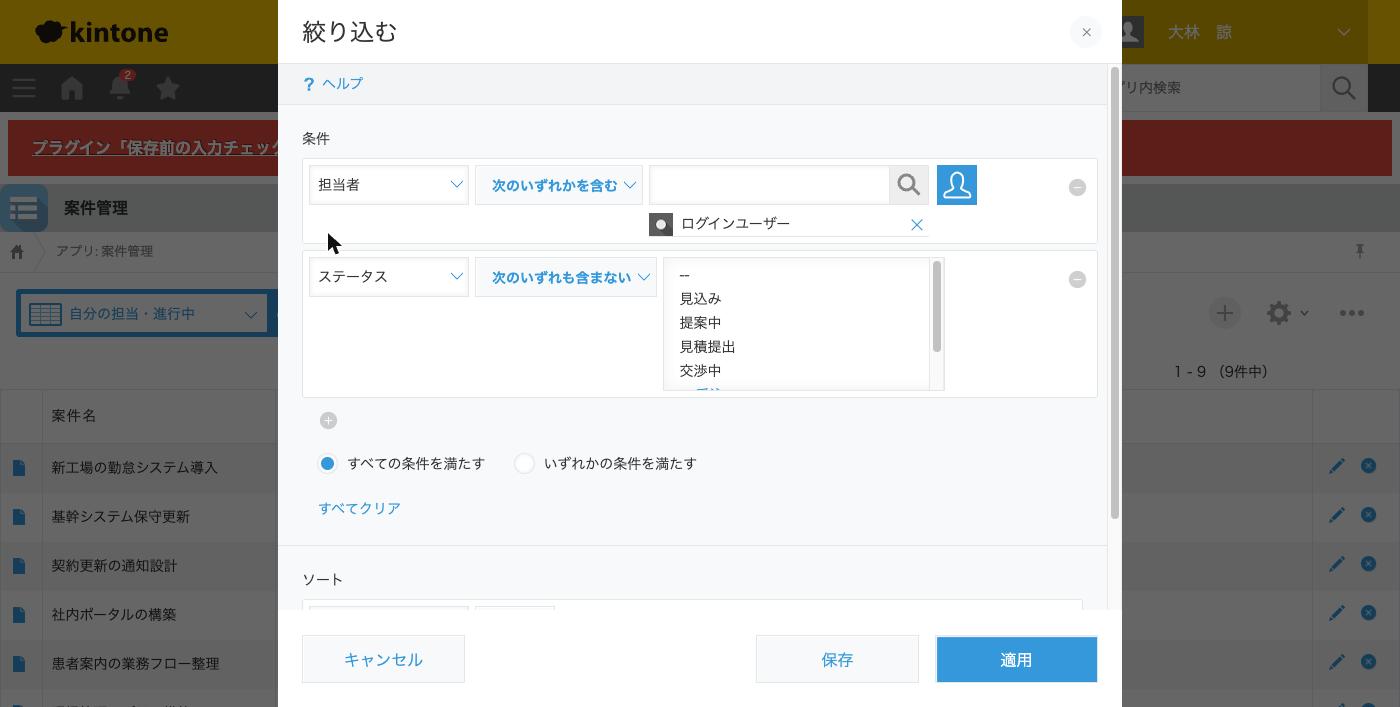Click the breadcrumb home icon

pyautogui.click(x=17, y=252)
